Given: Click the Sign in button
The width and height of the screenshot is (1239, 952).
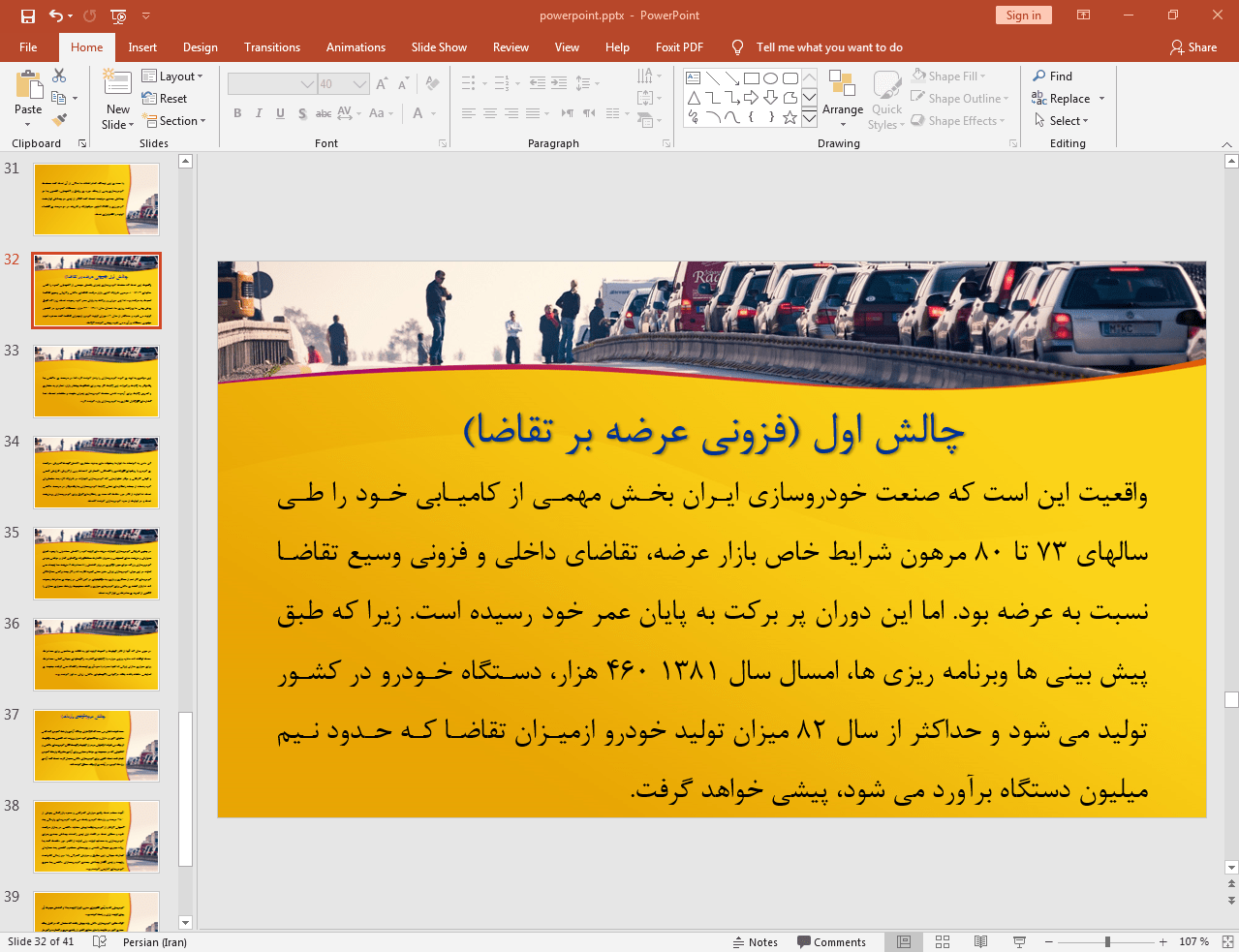Looking at the screenshot, I should [1023, 15].
